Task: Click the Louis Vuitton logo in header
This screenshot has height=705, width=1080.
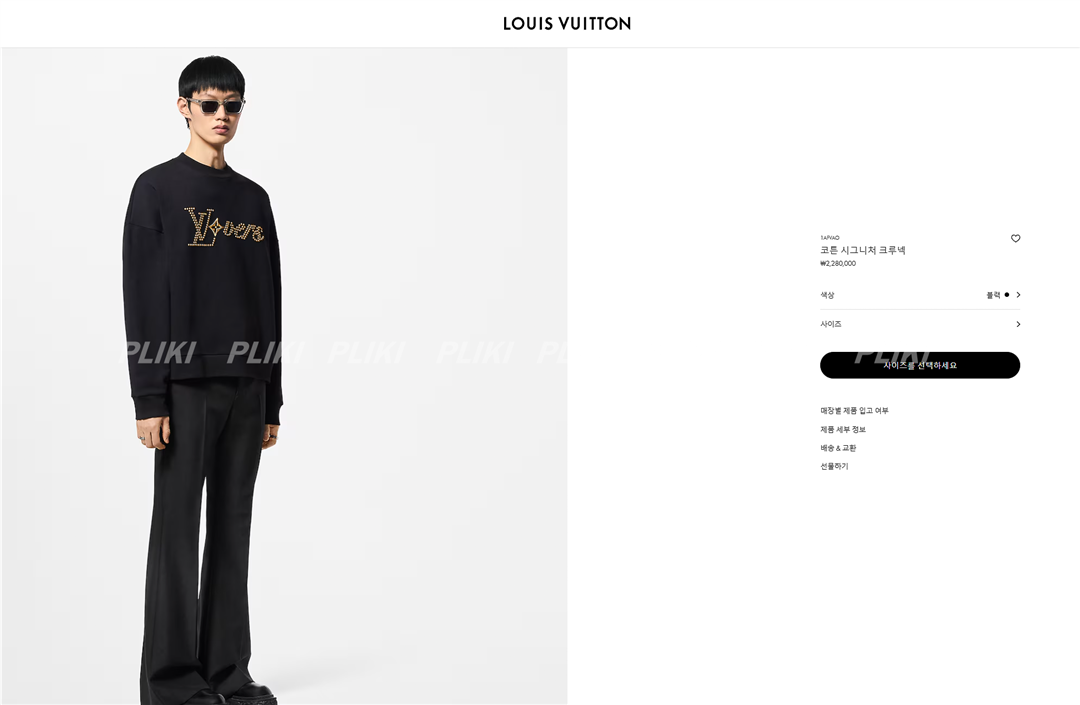Action: tap(567, 23)
